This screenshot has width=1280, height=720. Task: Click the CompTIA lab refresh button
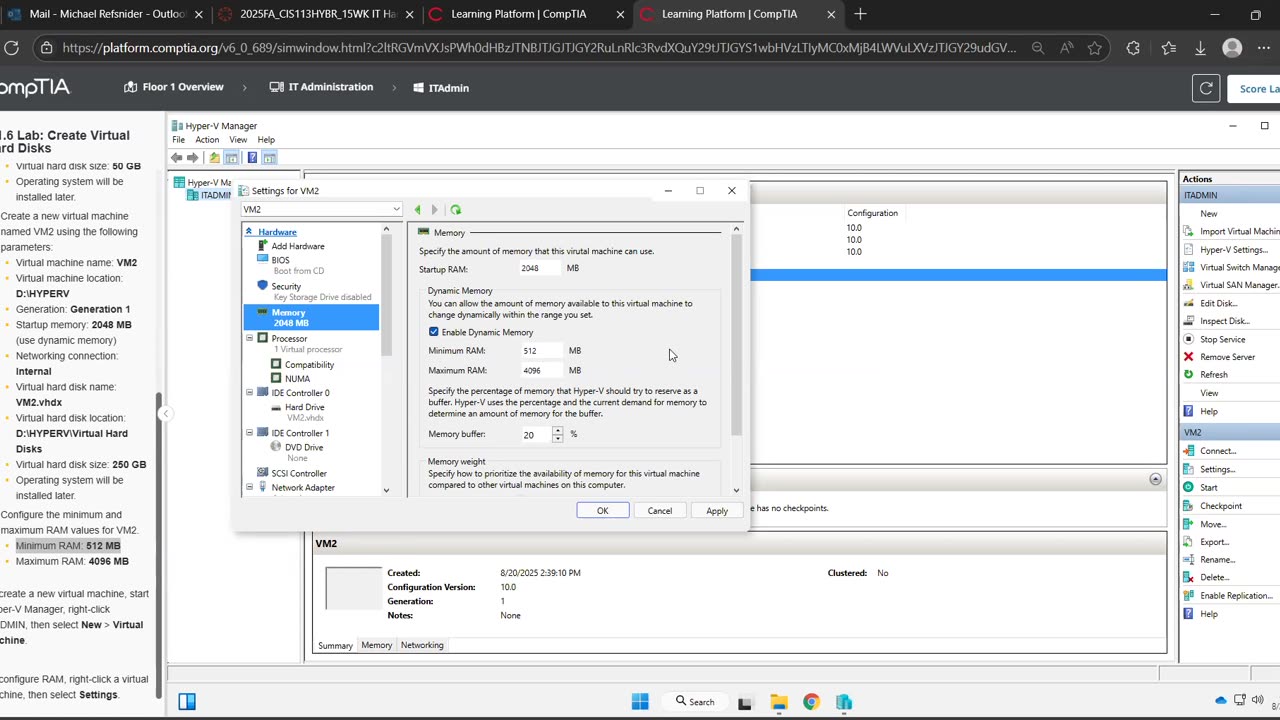[1206, 88]
